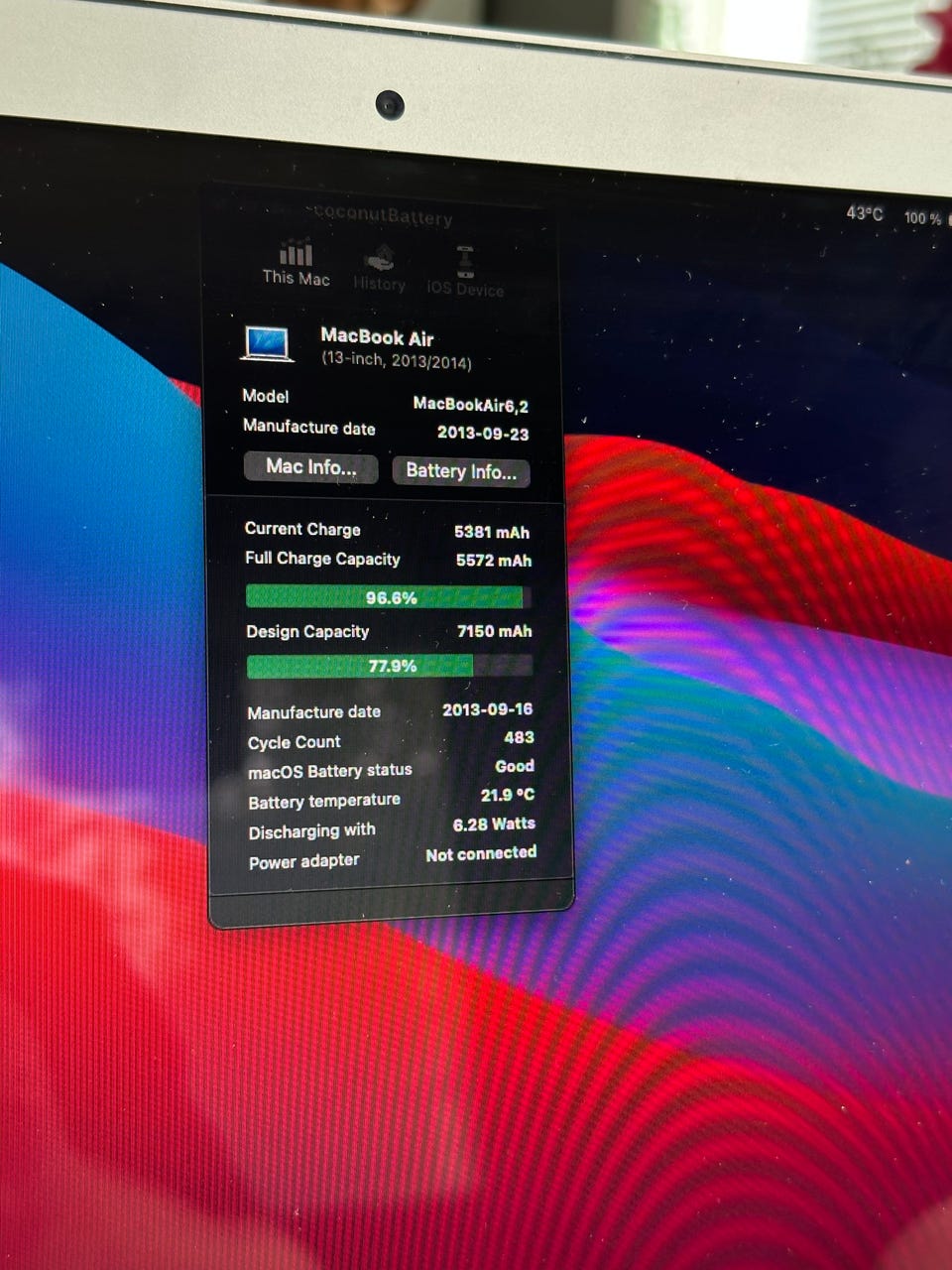952x1270 pixels.
Task: Click the 43°C temperature menu bar item
Action: coord(865,213)
